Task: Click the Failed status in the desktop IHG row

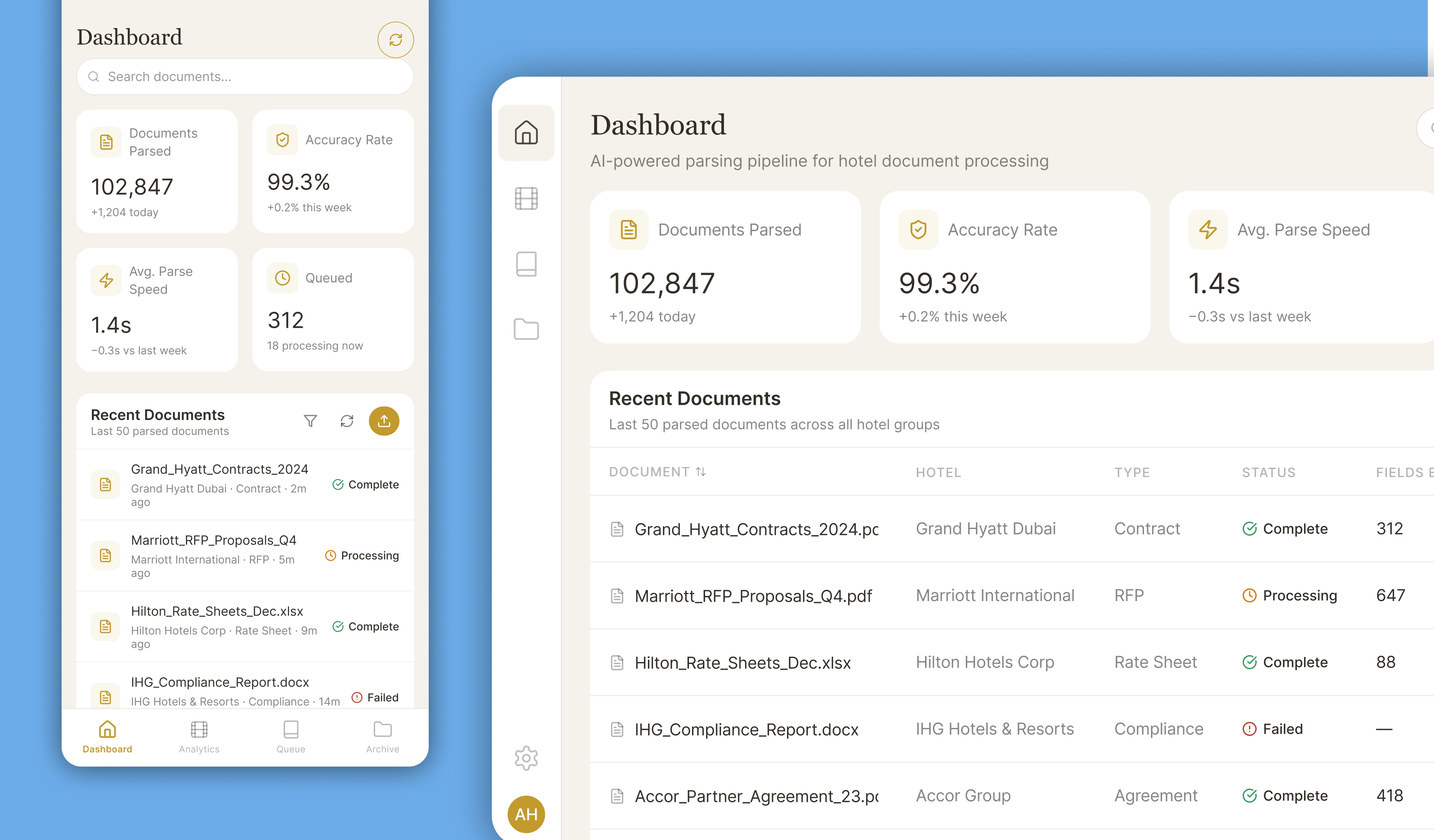Action: pos(1272,729)
